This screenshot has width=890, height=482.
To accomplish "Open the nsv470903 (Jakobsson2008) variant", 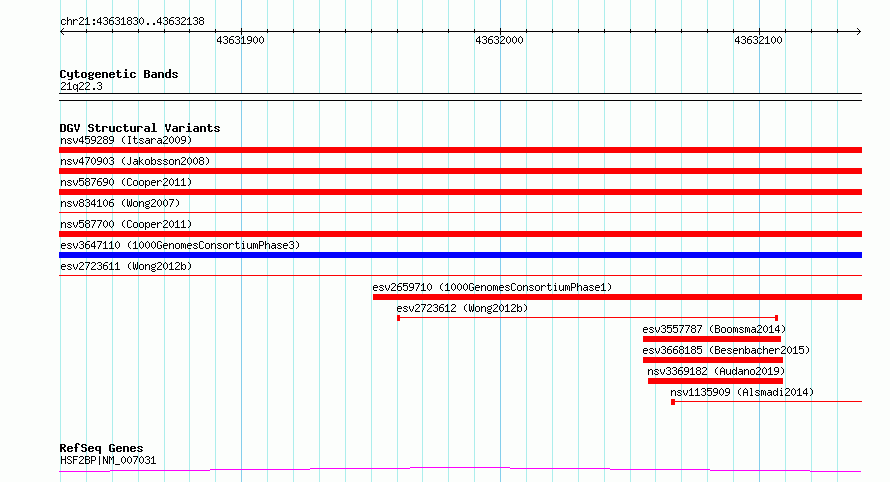I will [135, 161].
